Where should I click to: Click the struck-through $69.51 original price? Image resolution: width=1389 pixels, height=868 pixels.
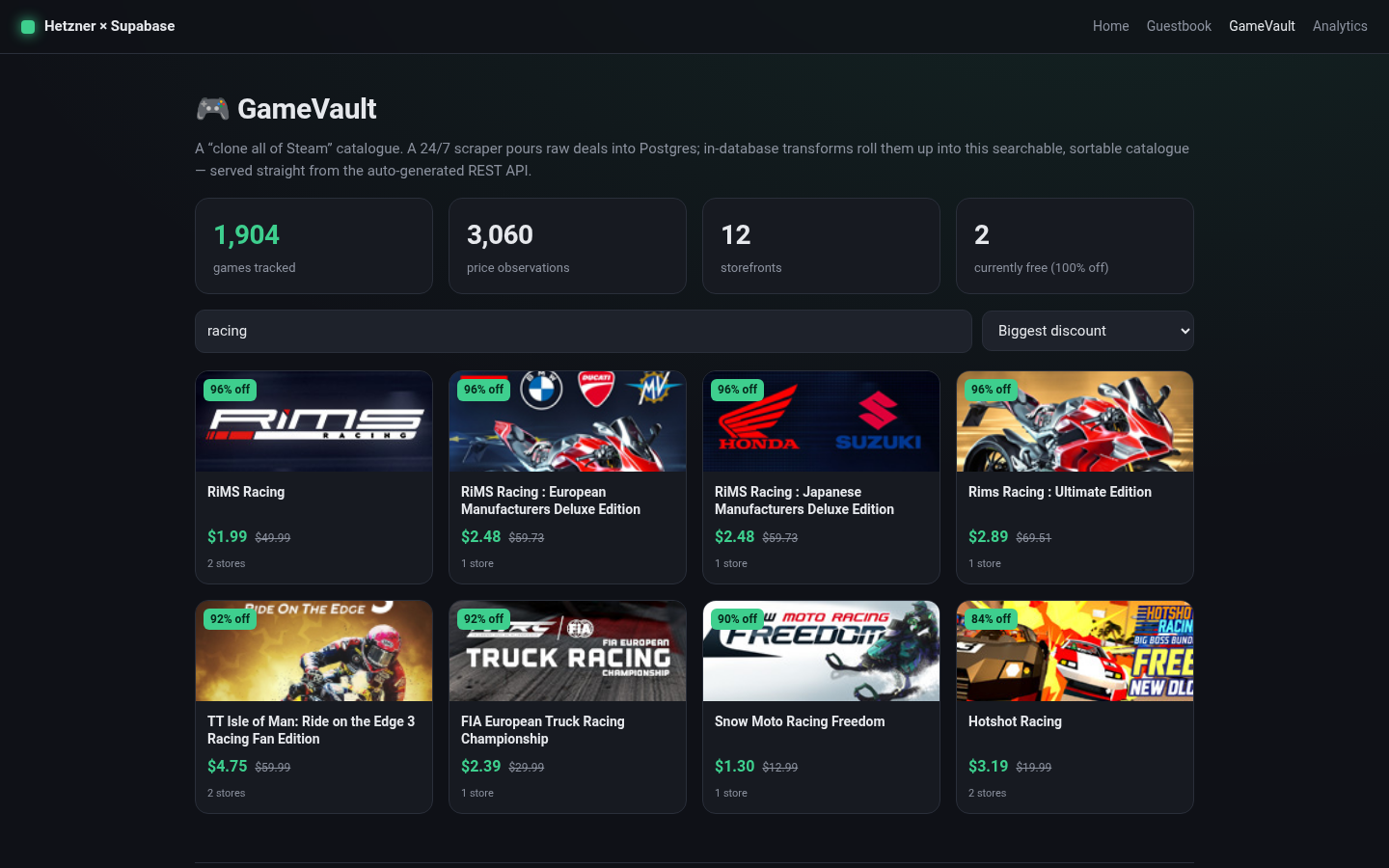pyautogui.click(x=1034, y=538)
